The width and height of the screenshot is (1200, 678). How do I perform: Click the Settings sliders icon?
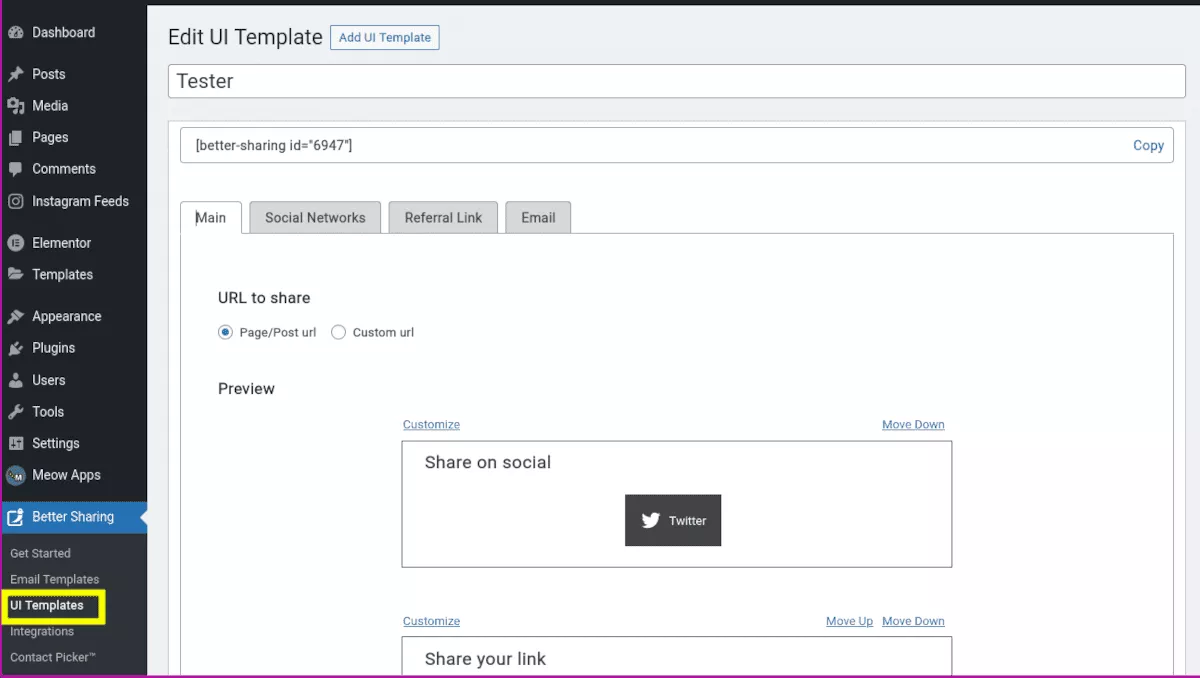point(15,443)
